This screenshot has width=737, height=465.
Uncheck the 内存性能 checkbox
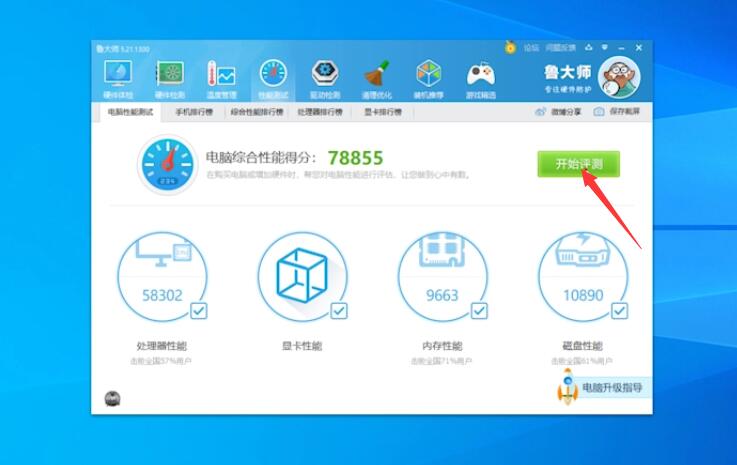pyautogui.click(x=479, y=311)
